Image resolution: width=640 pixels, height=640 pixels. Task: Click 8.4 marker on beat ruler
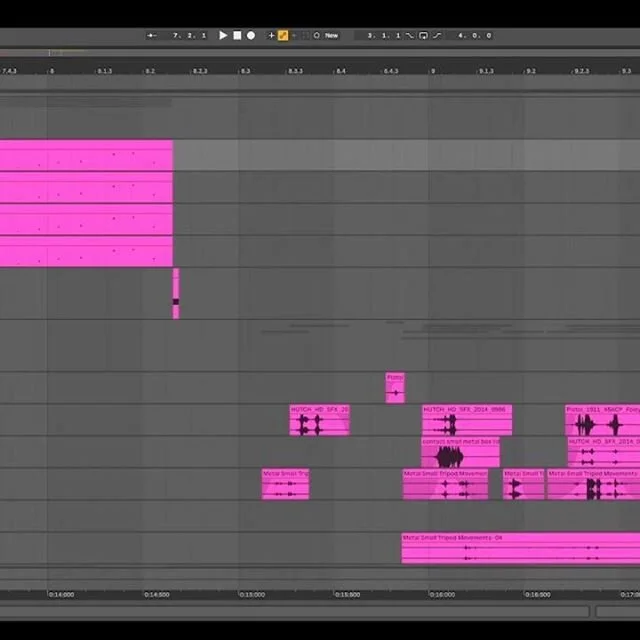point(341,71)
